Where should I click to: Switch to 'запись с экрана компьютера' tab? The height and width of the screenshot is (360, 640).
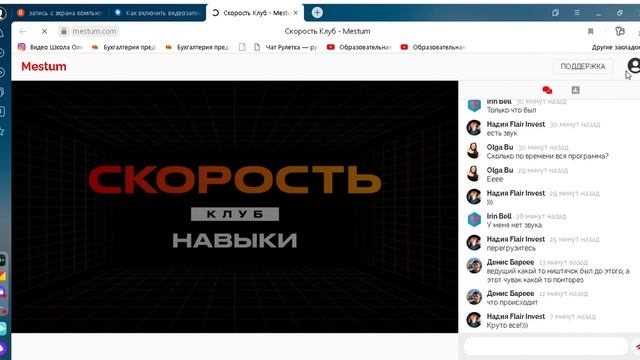point(60,13)
